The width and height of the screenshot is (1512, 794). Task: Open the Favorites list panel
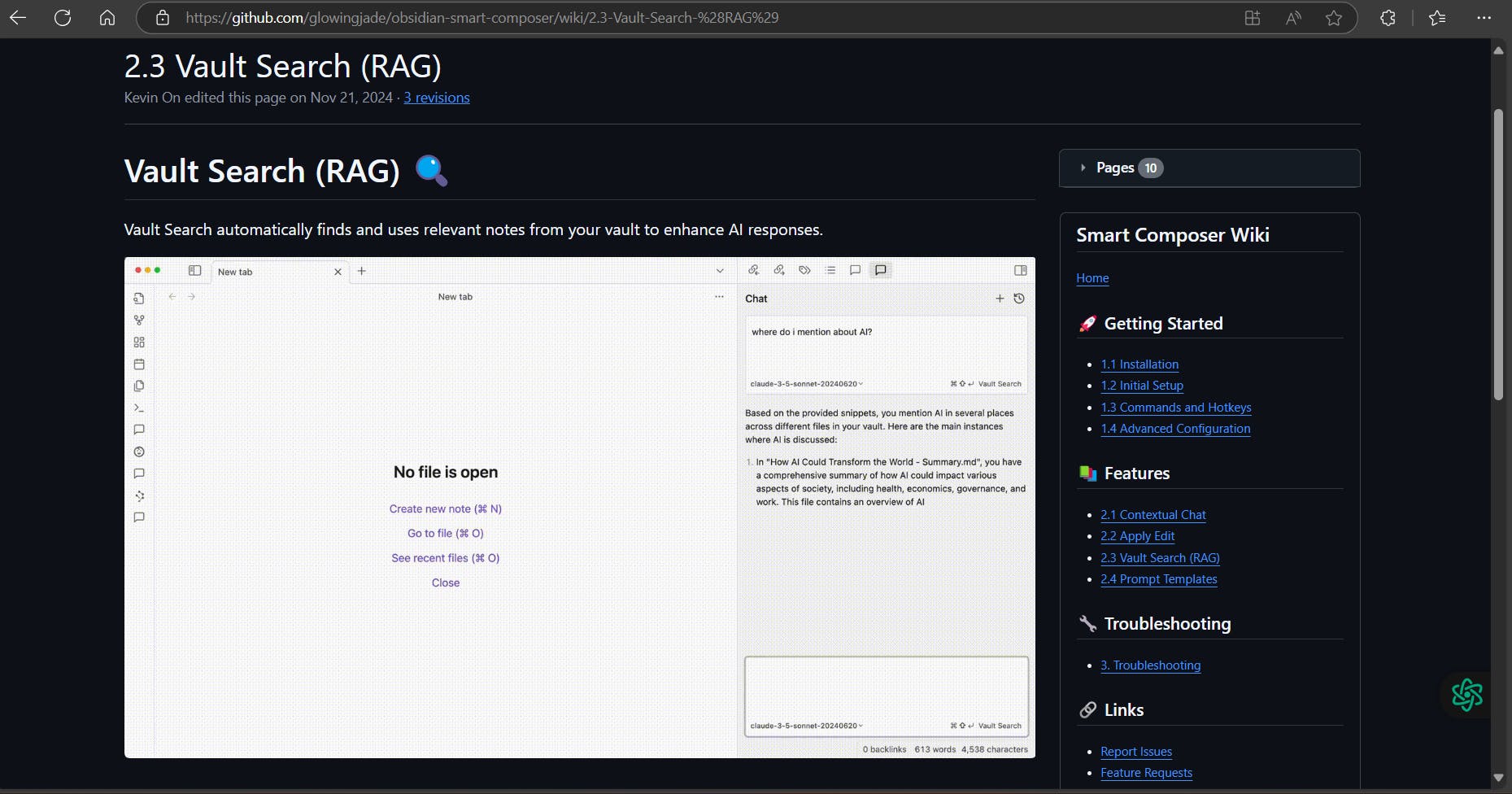1437,18
